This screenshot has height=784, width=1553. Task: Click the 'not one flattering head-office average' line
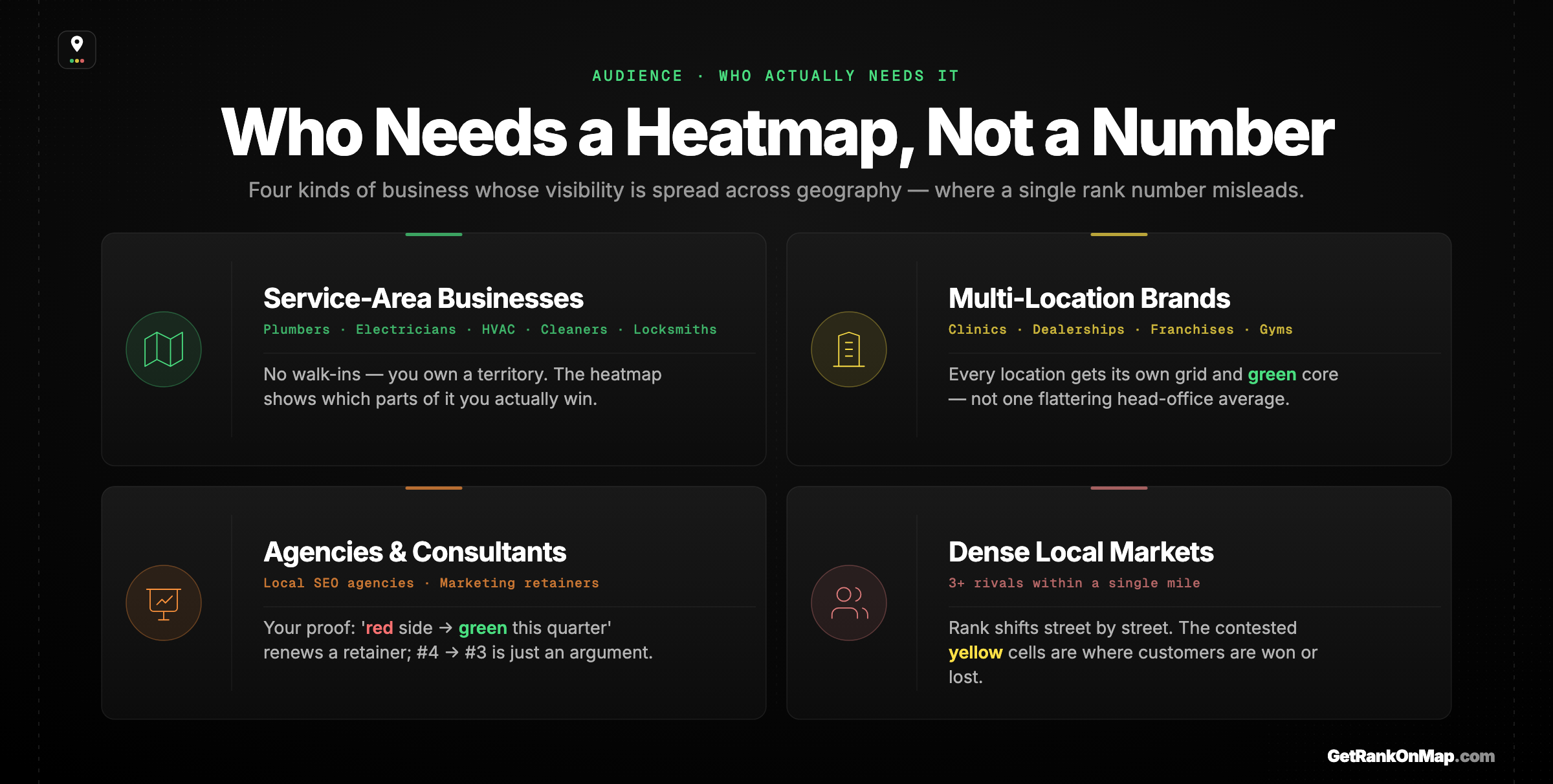(x=1119, y=399)
